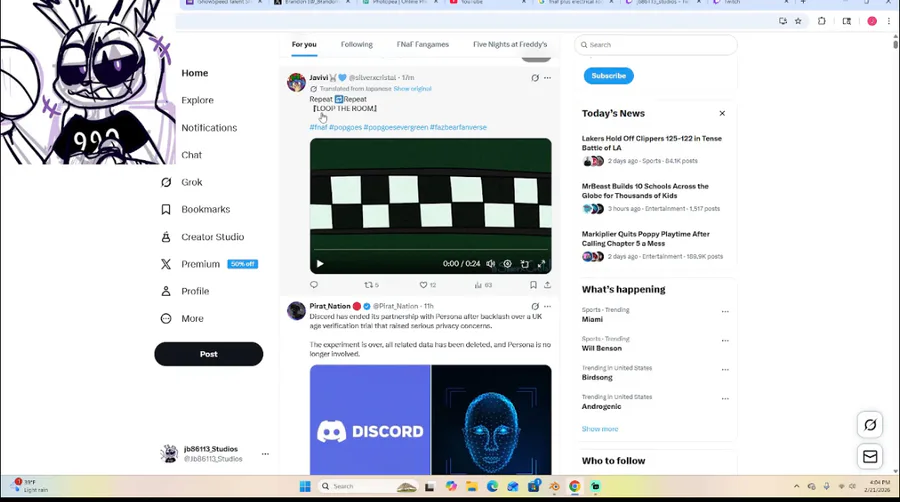This screenshot has height=502, width=900.
Task: Open the #fnaf hashtag
Action: [319, 127]
